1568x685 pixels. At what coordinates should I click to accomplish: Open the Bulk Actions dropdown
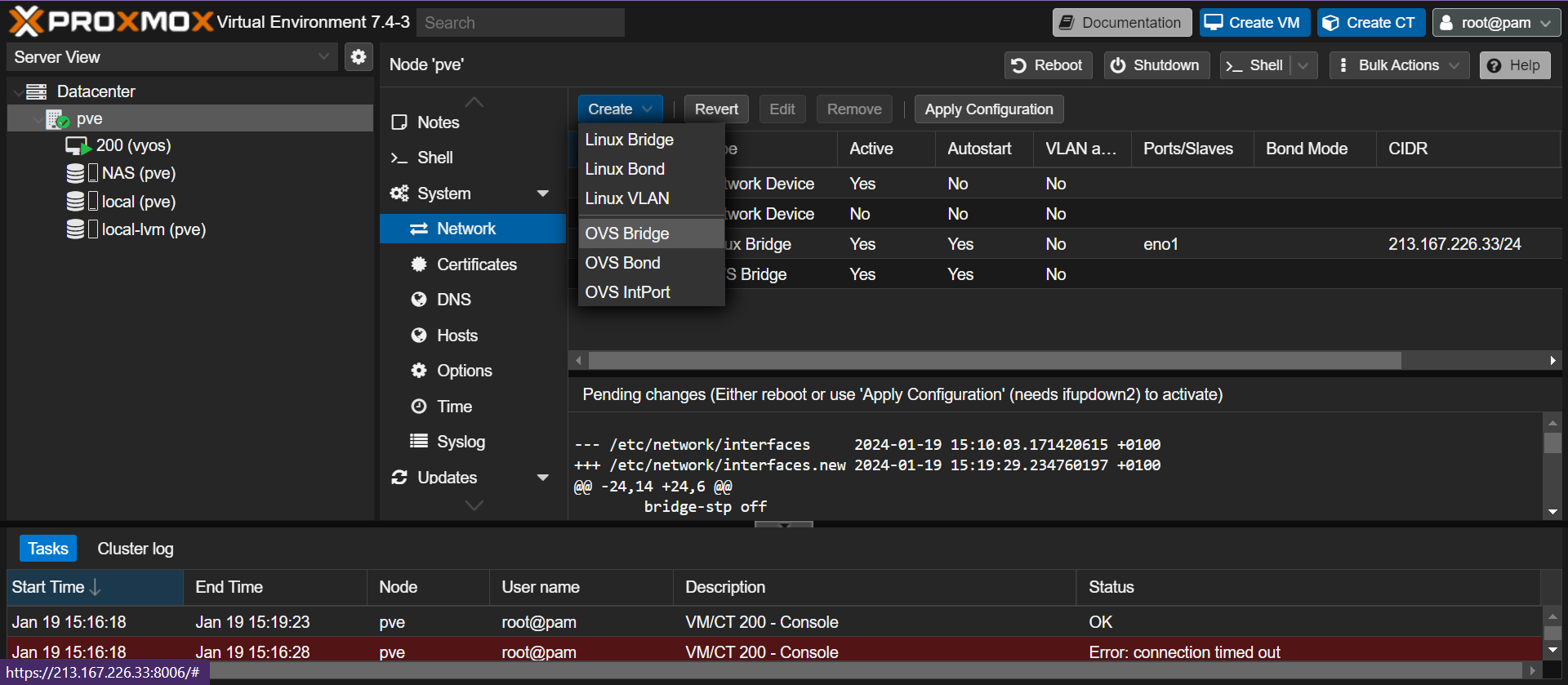1399,65
